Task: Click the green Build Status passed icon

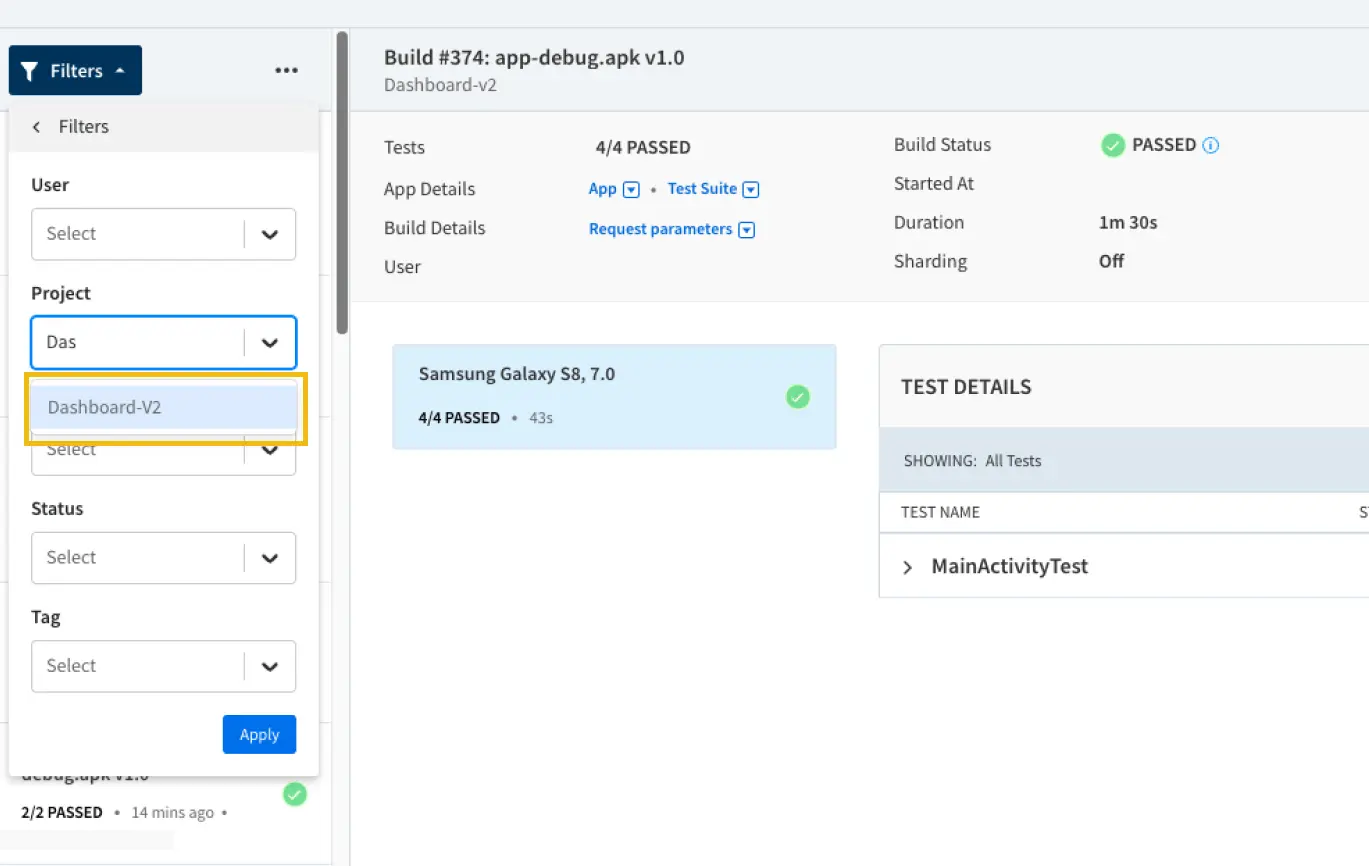Action: 1113,146
